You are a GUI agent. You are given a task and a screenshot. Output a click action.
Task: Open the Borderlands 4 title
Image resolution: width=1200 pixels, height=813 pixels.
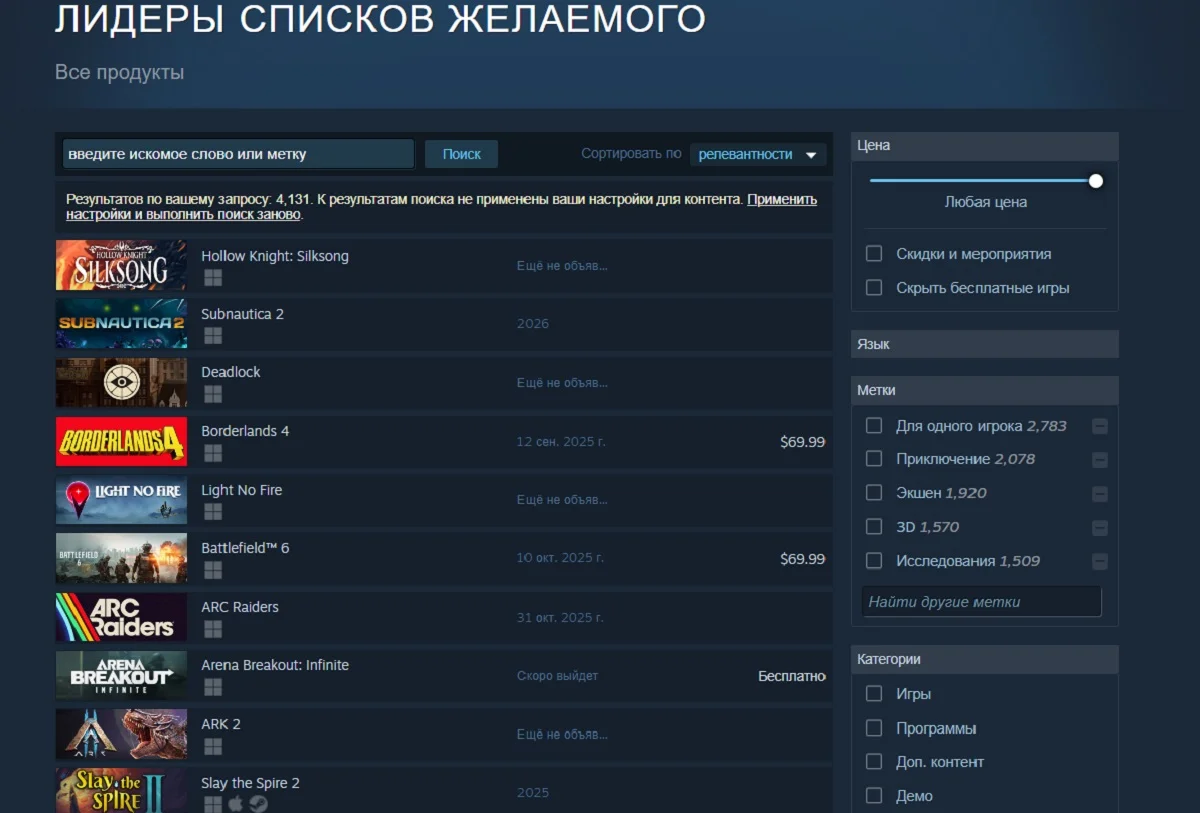tap(245, 431)
